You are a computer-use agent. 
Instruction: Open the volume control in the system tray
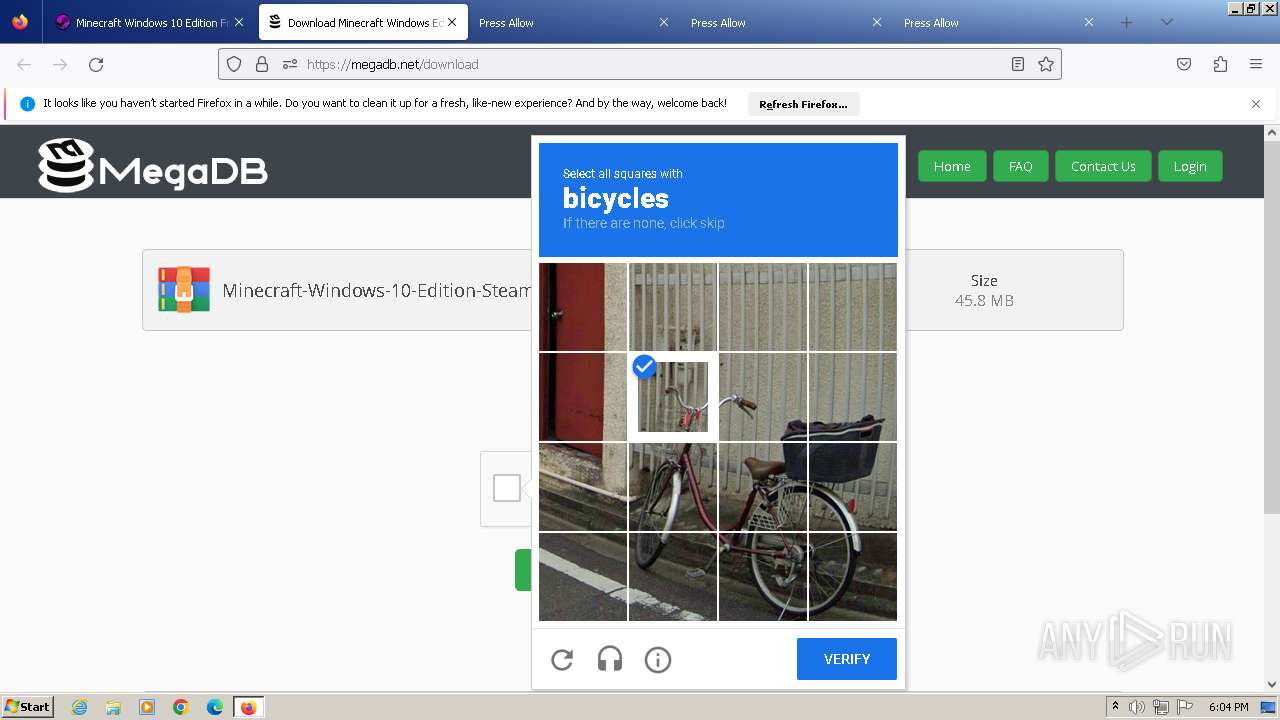point(1137,707)
